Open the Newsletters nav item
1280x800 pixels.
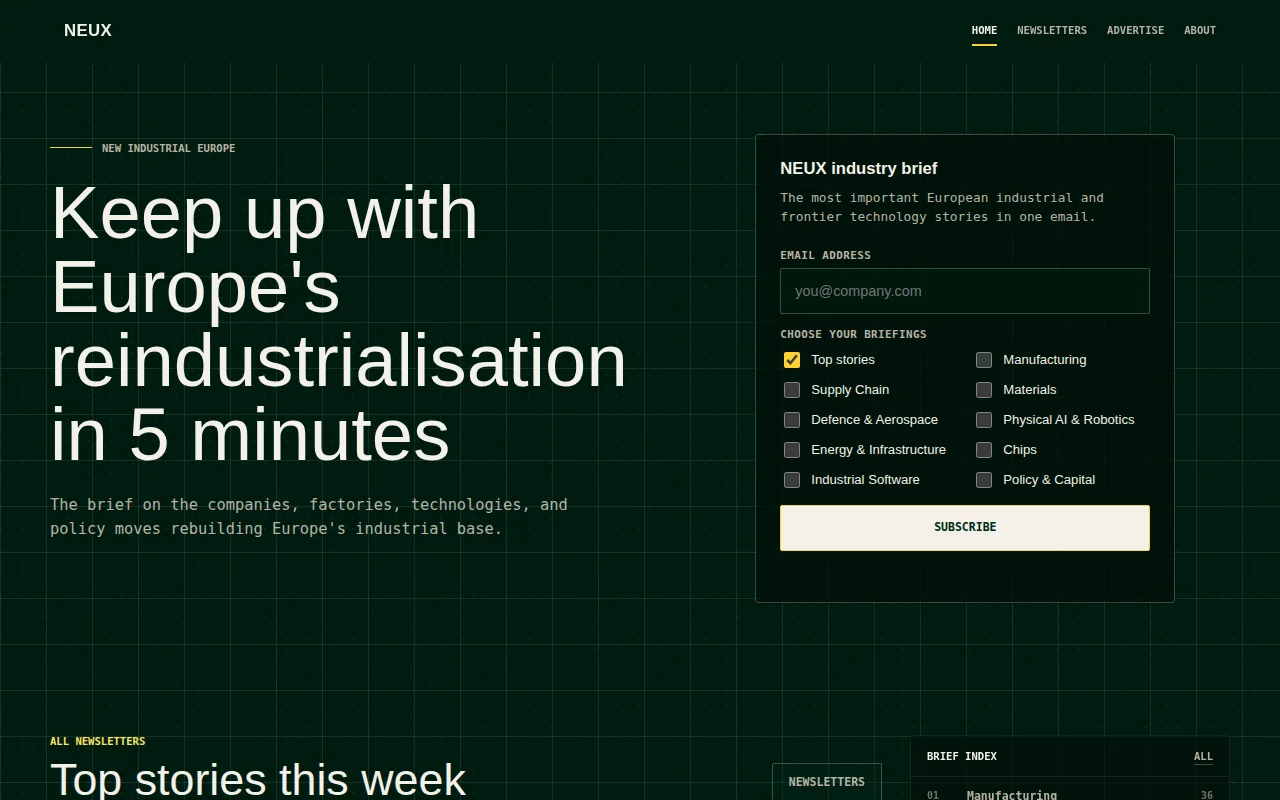(1052, 30)
